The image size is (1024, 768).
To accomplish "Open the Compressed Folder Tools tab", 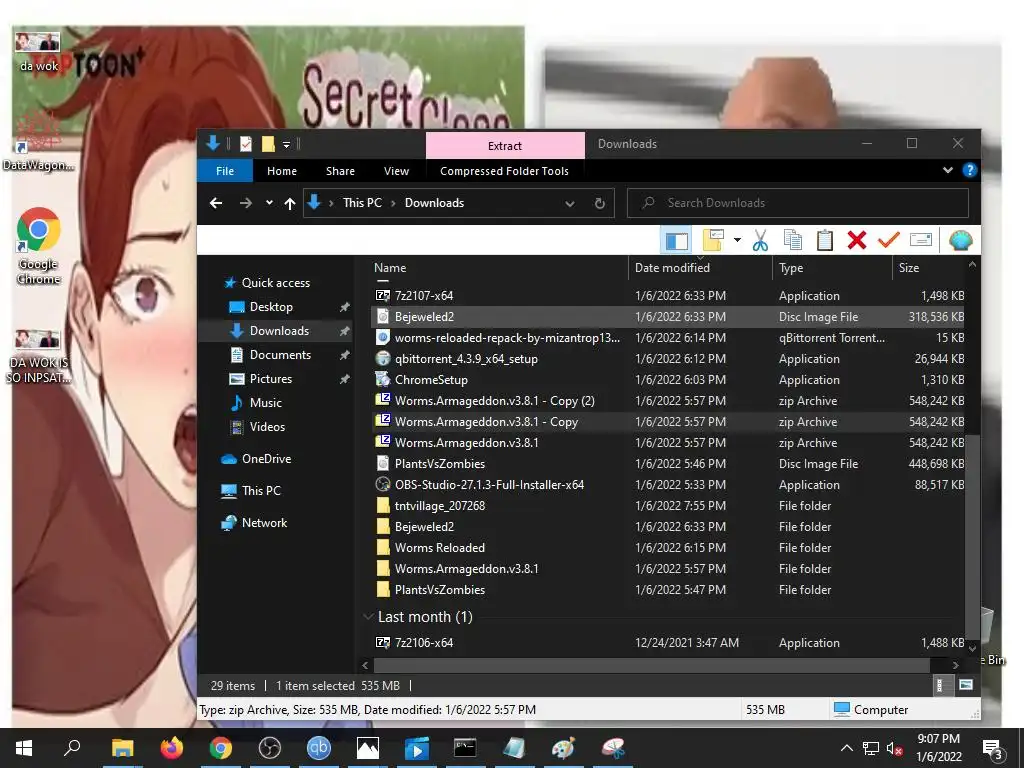I will (x=504, y=171).
